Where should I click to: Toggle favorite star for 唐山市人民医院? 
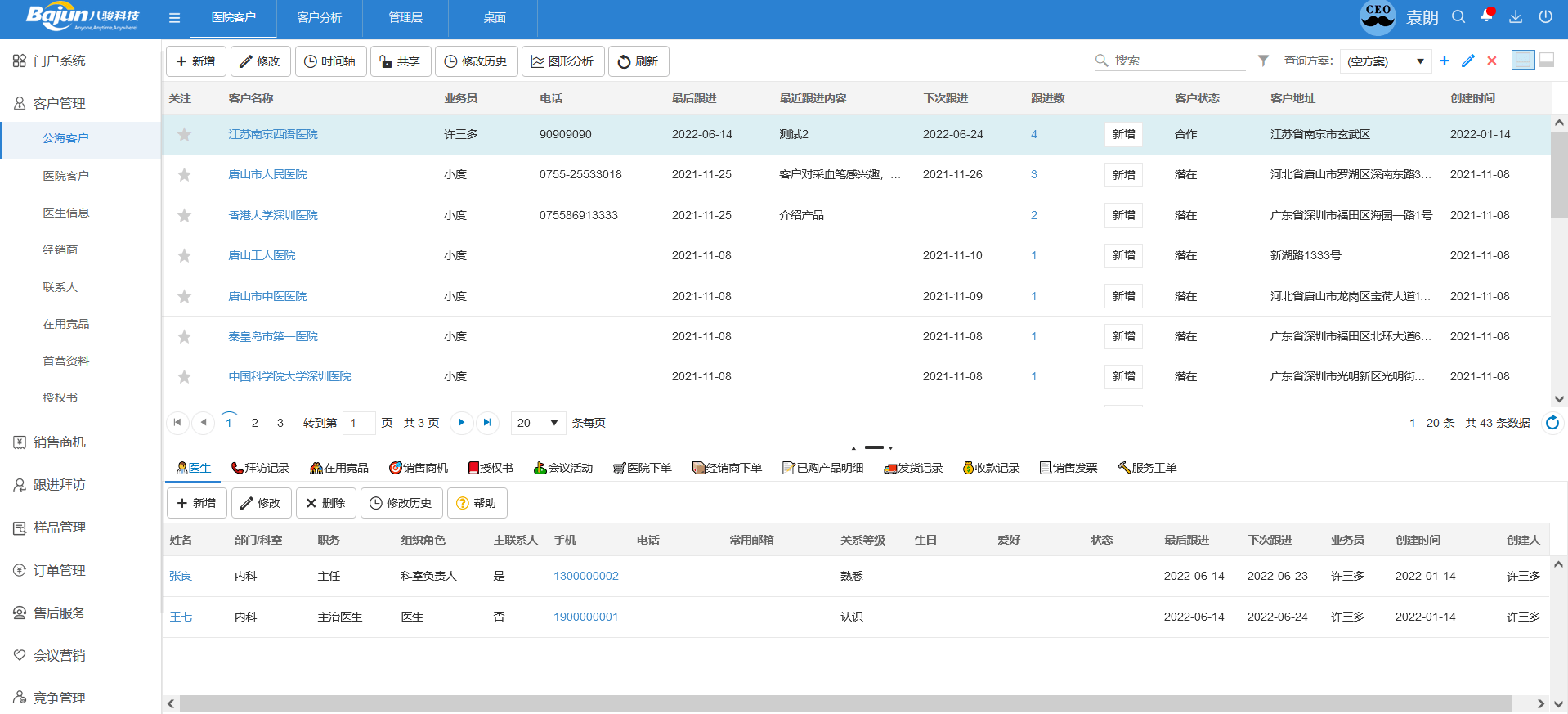coord(185,175)
